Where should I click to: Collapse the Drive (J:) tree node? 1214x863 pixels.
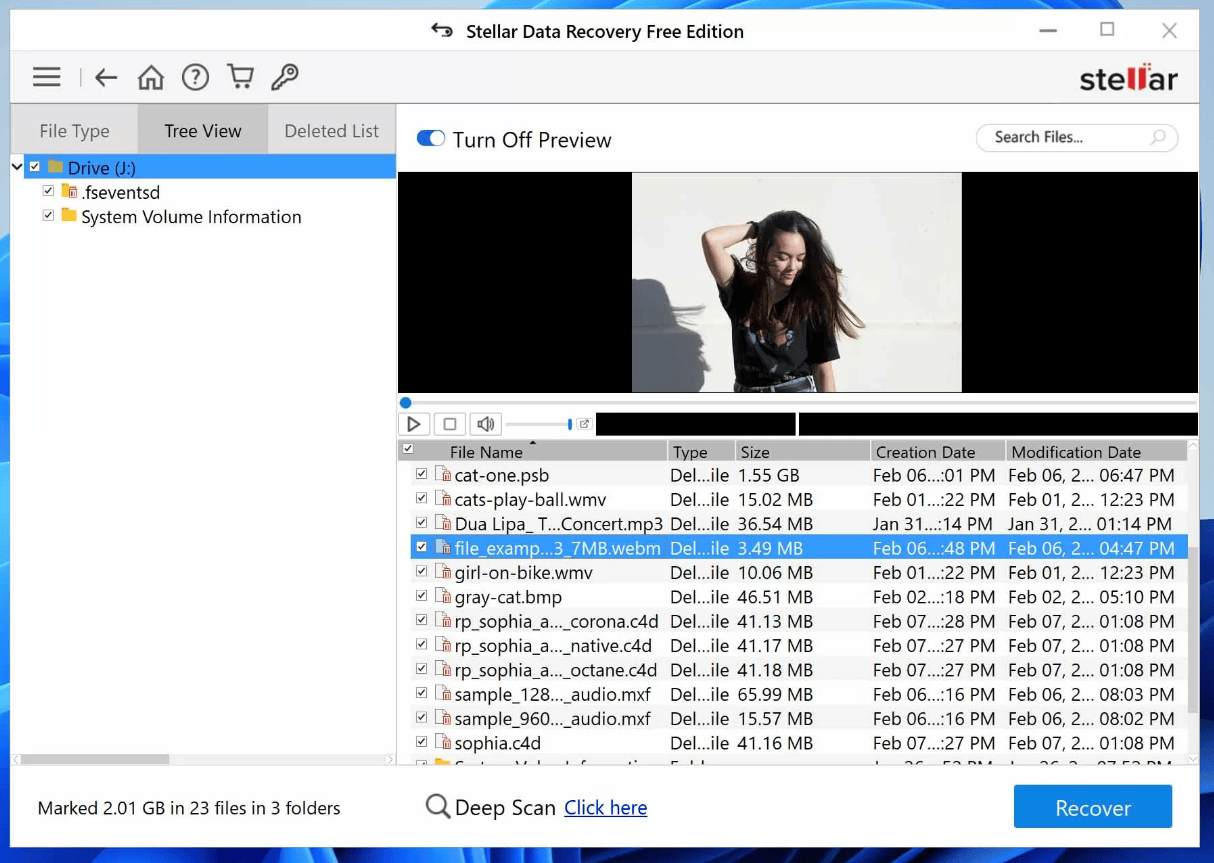pyautogui.click(x=17, y=167)
